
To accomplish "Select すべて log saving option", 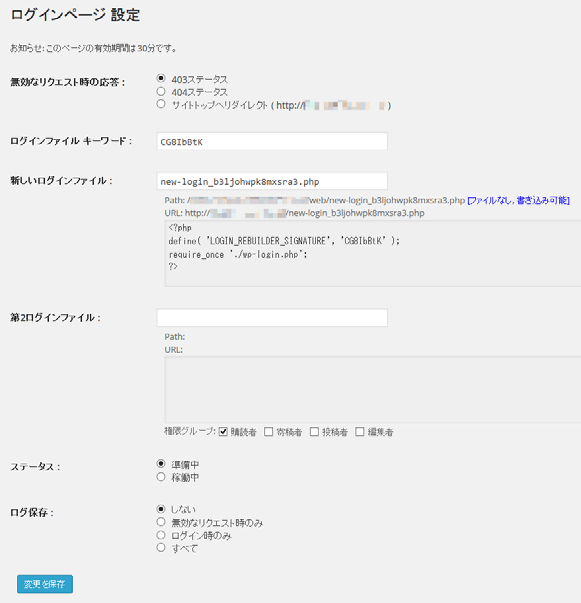I will [x=161, y=547].
